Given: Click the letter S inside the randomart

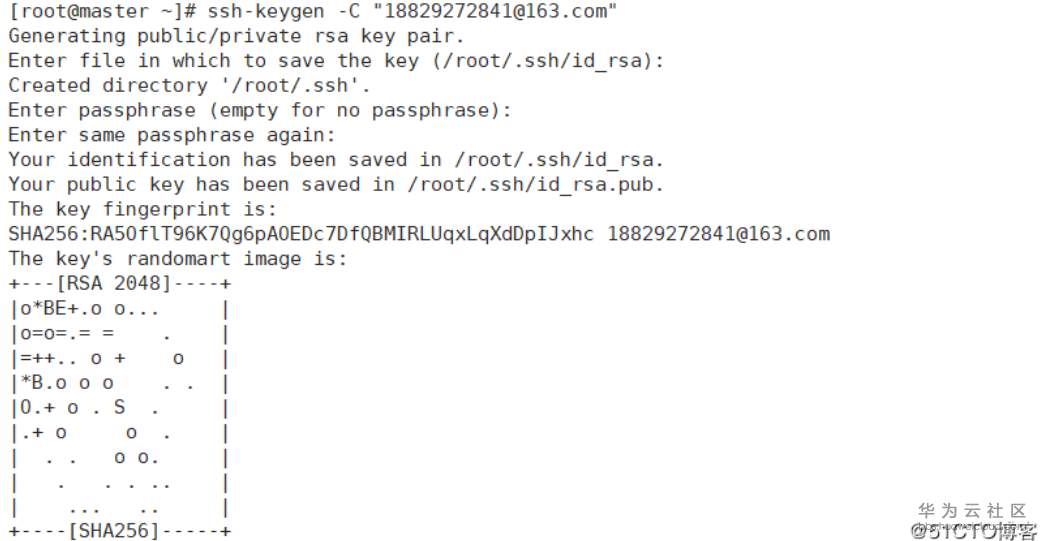Looking at the screenshot, I should tap(119, 408).
